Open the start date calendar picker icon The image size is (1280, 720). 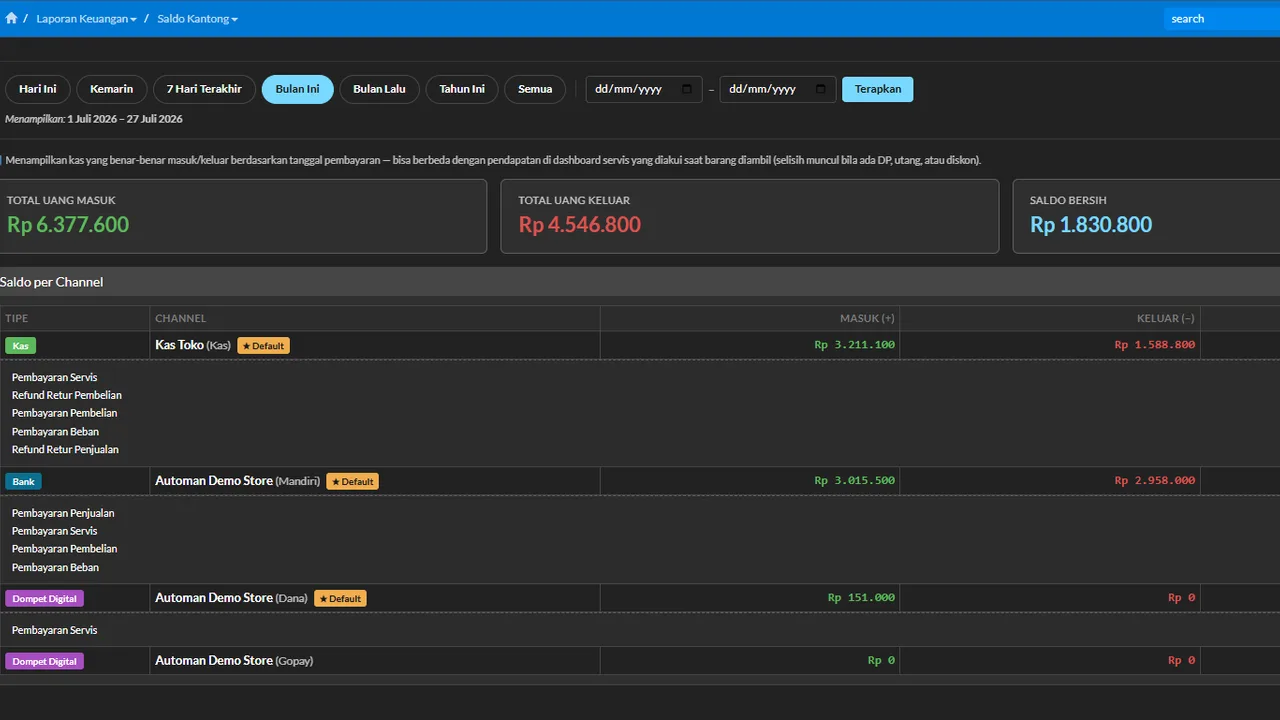coord(686,89)
